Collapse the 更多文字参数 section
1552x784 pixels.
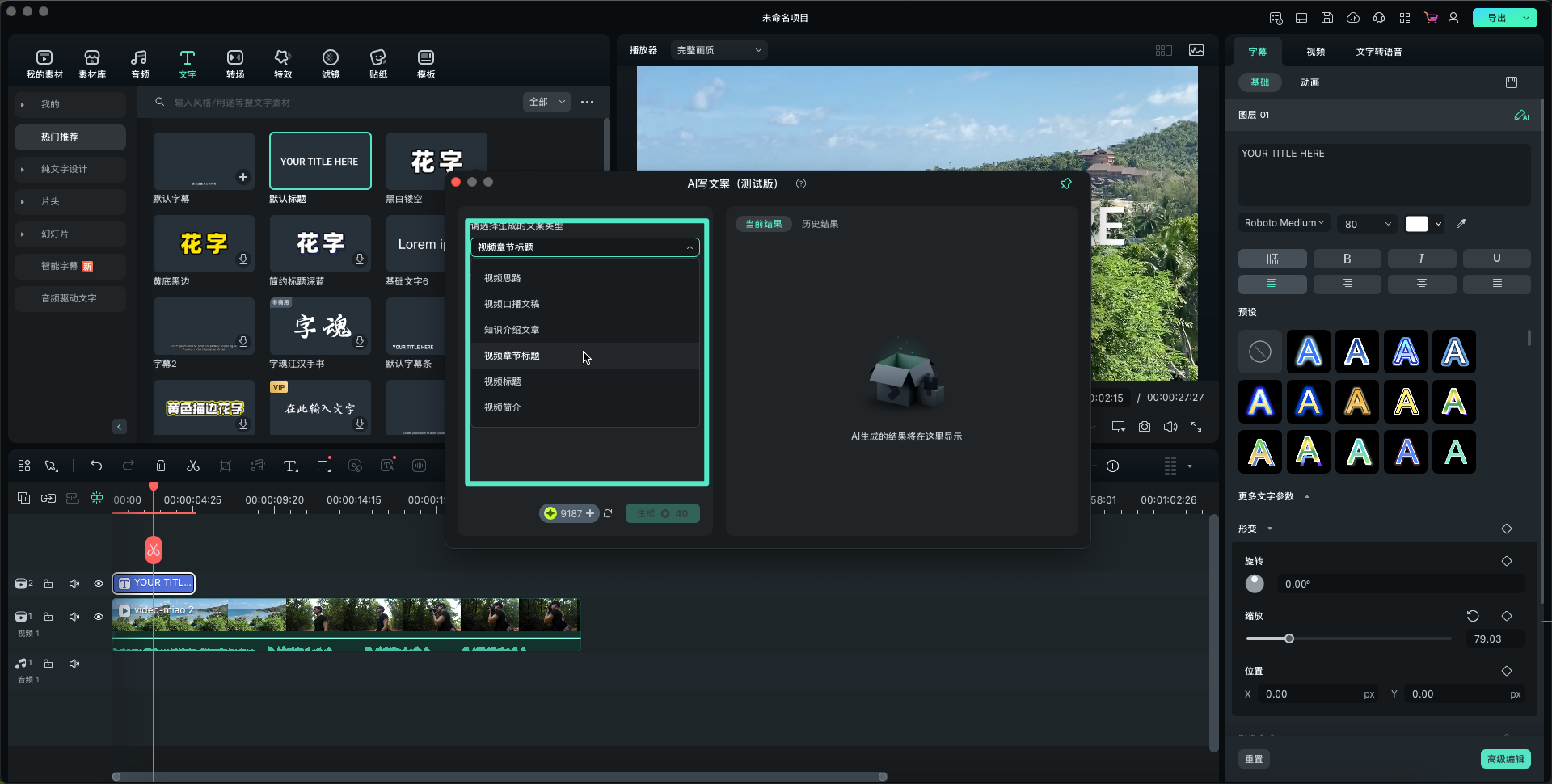point(1307,496)
